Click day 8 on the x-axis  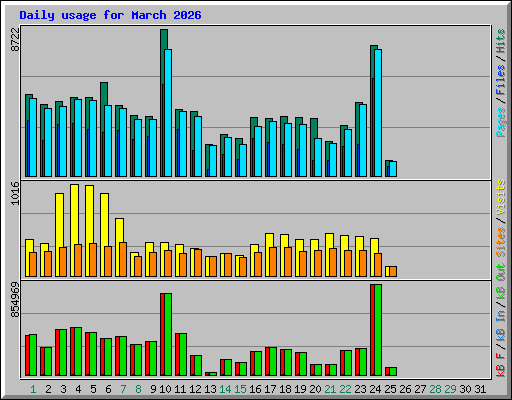pos(138,389)
